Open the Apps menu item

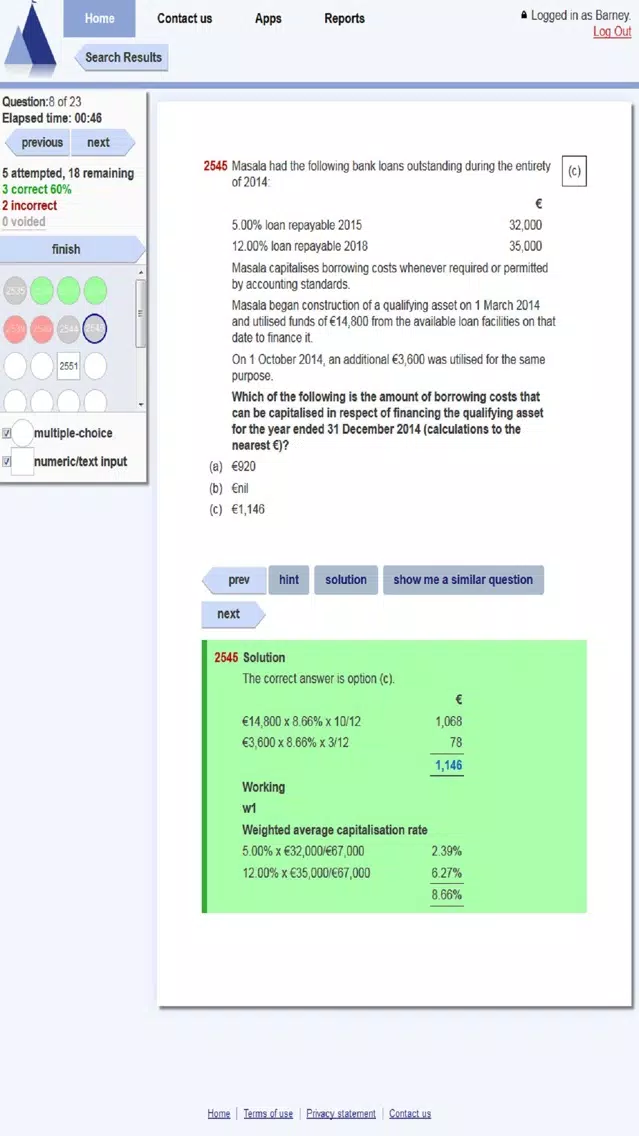(268, 18)
